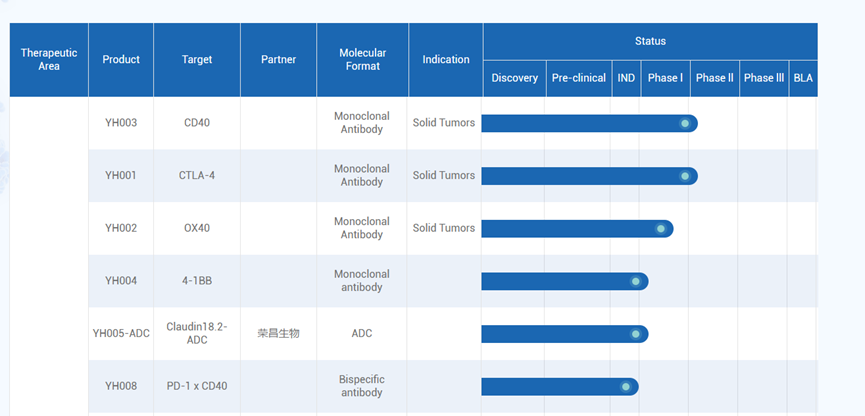Click the YH008 status progress bar
The height and width of the screenshot is (416, 865).
pyautogui.click(x=550, y=387)
